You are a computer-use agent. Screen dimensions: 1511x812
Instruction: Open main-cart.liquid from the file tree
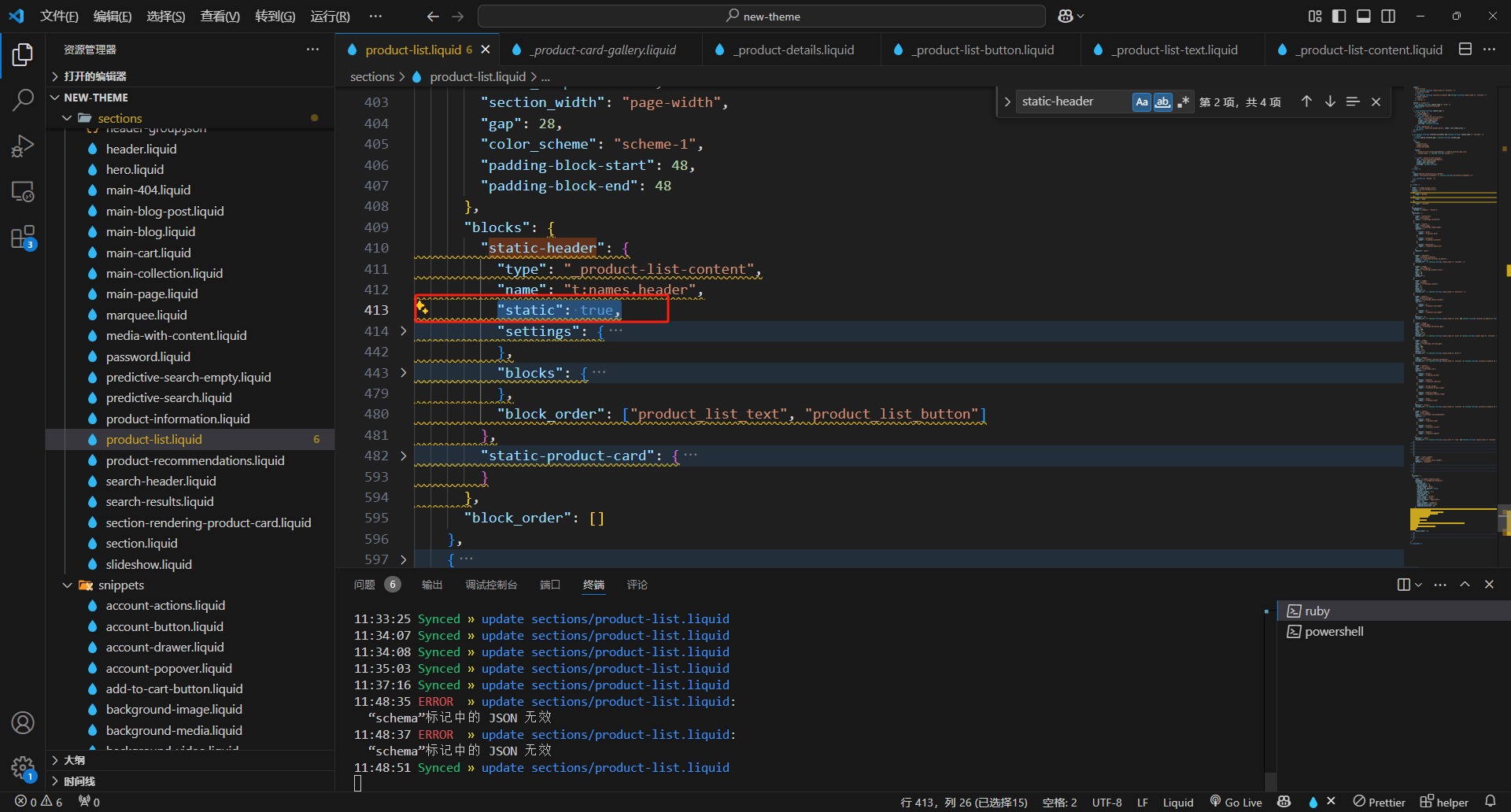(148, 253)
